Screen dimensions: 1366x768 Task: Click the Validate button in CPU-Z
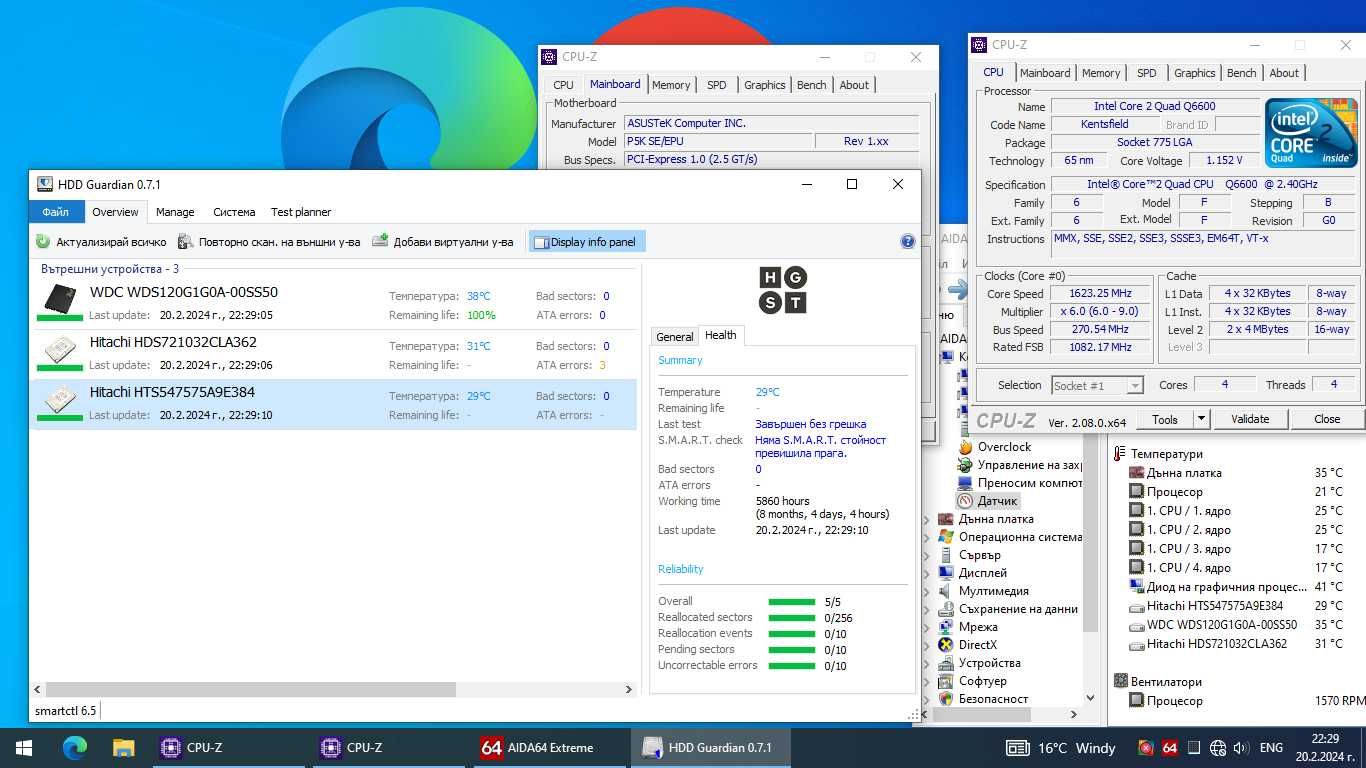(x=1250, y=419)
